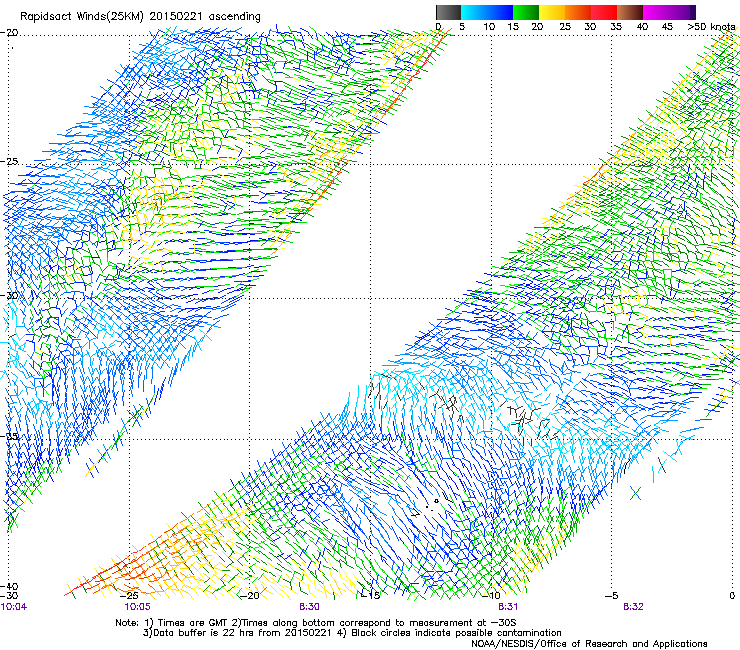The image size is (740, 650).
Task: Click the '-35' latitude label on left axis
Action: click(9, 436)
